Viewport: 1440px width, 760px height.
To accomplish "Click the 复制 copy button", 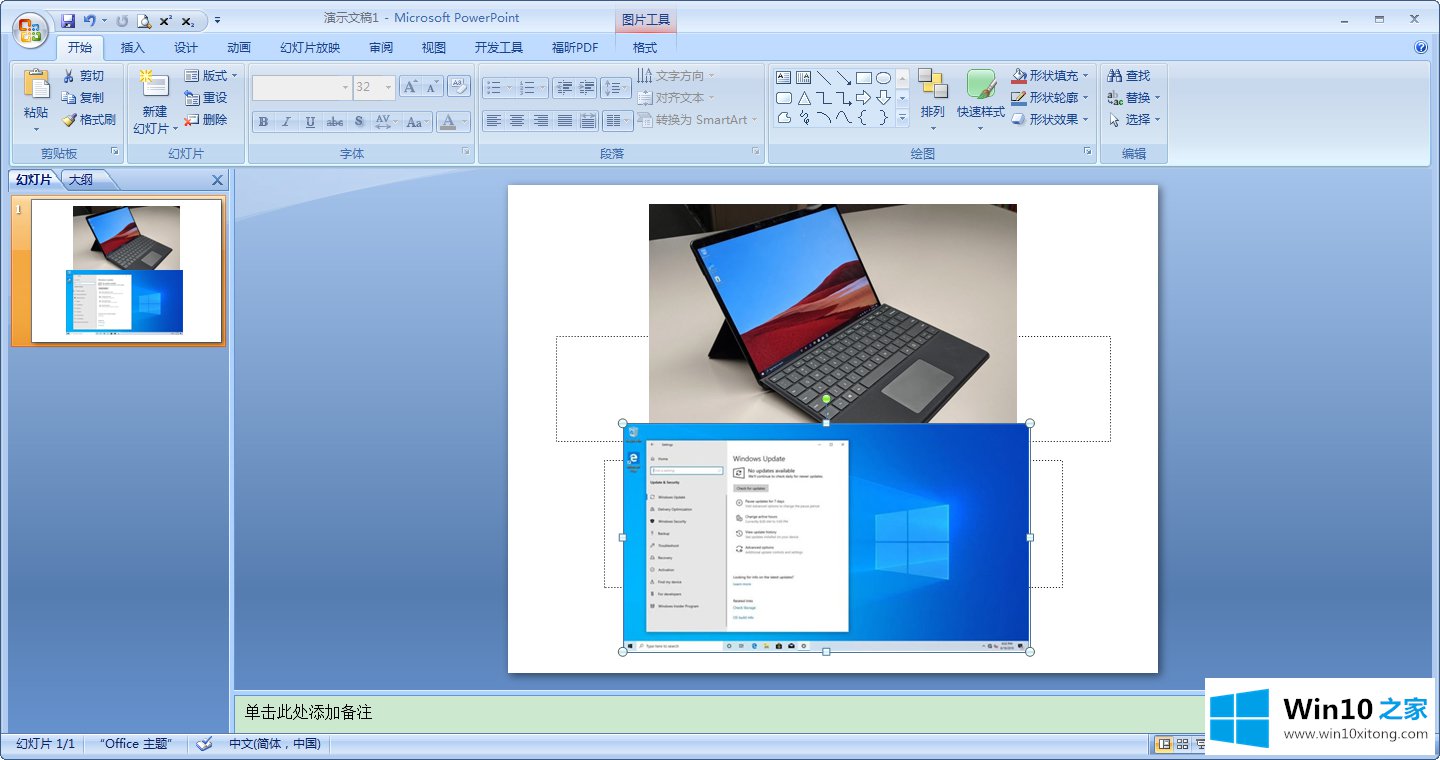I will (82, 98).
